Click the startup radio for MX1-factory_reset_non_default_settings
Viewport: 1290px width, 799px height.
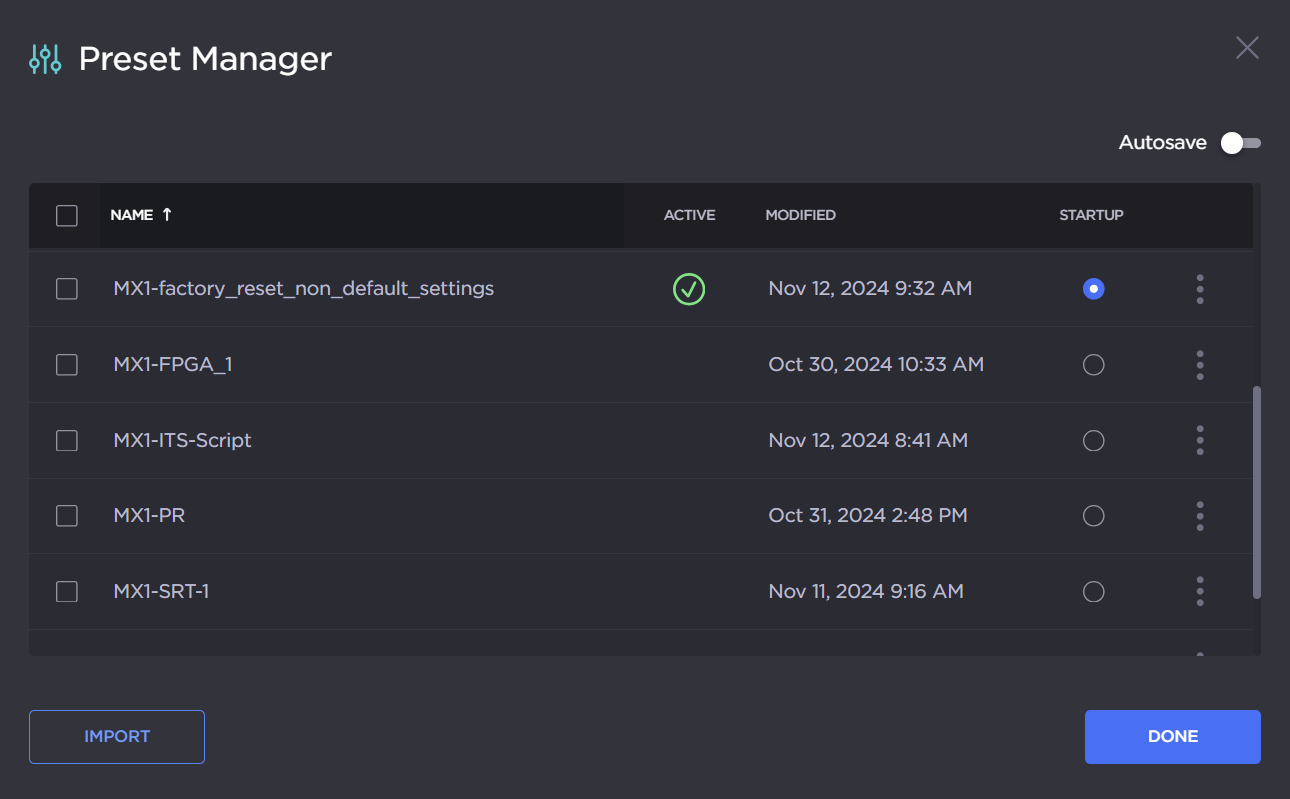pyautogui.click(x=1093, y=289)
